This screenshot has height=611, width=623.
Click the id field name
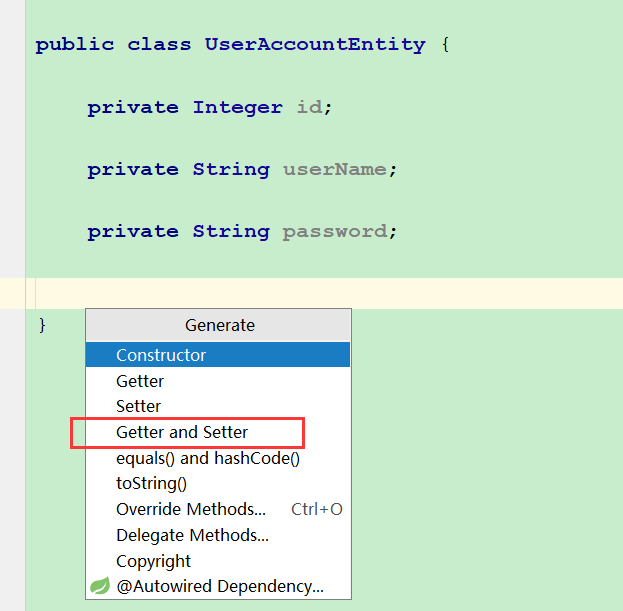pos(310,107)
